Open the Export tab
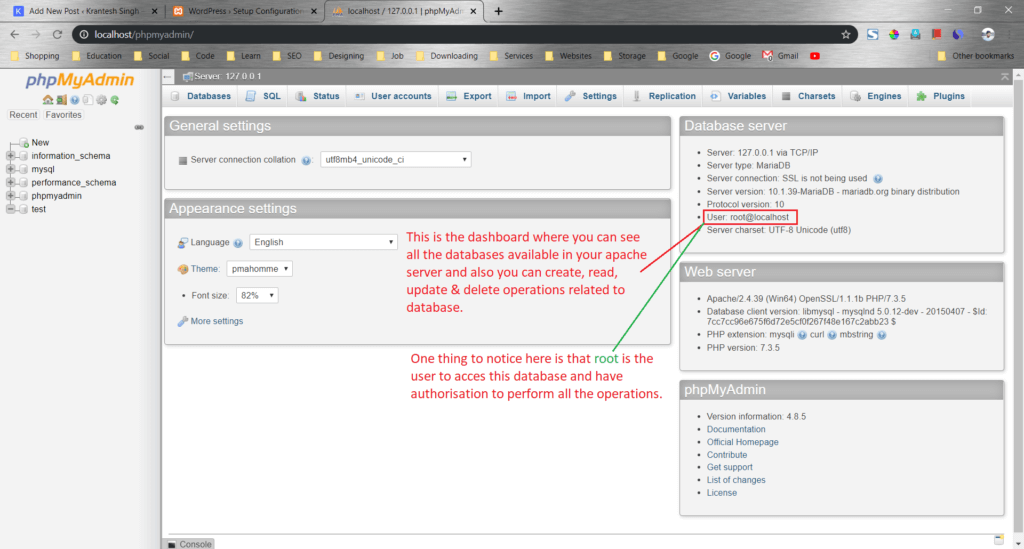Image resolution: width=1024 pixels, height=549 pixels. (x=469, y=96)
